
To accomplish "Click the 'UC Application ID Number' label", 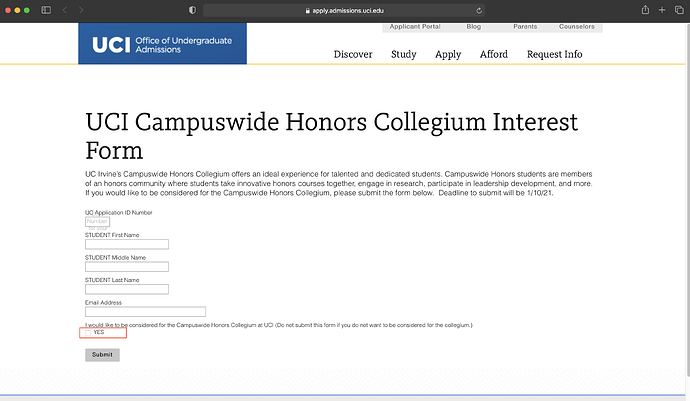I will (x=119, y=213).
